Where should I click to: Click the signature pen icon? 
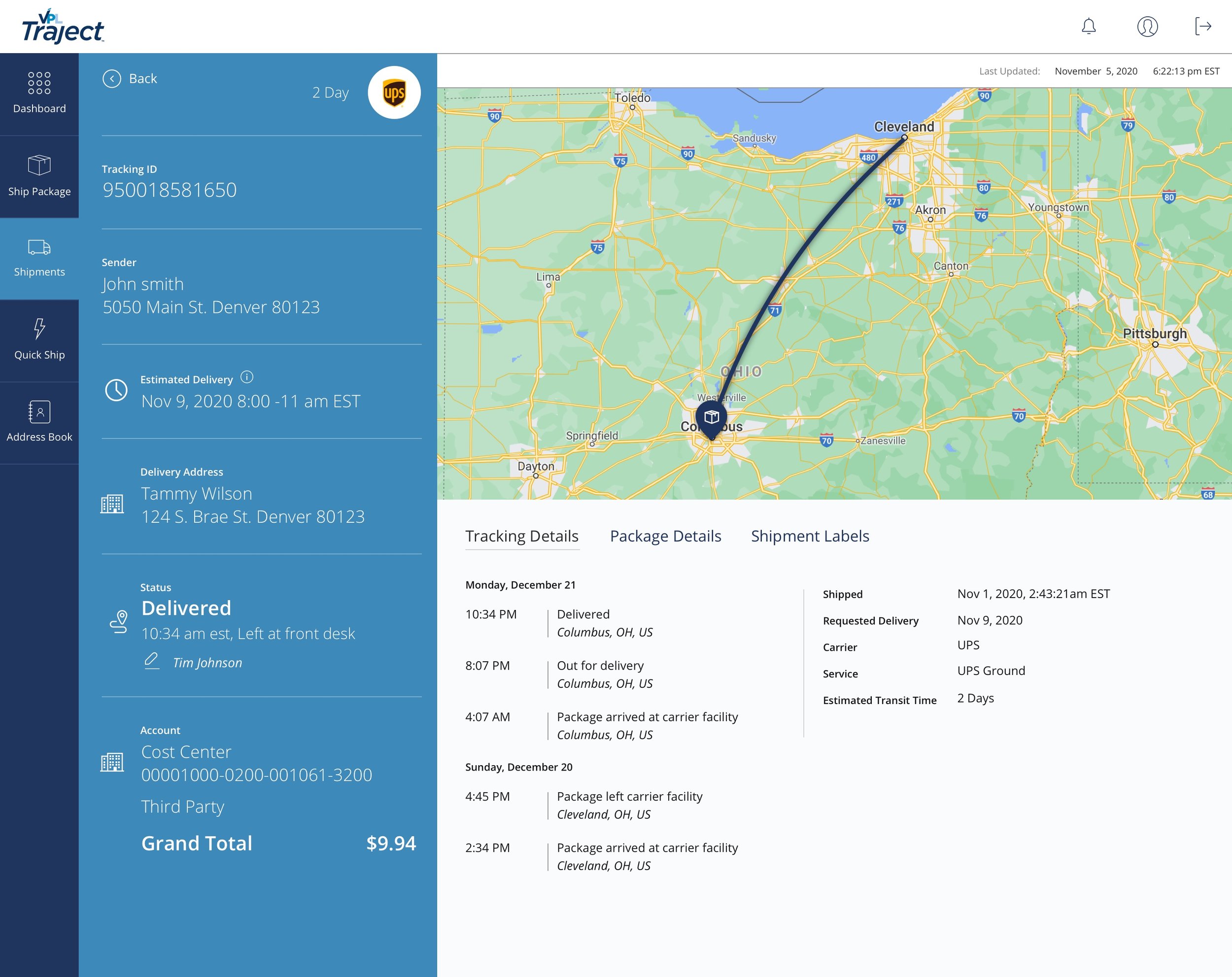tap(151, 661)
